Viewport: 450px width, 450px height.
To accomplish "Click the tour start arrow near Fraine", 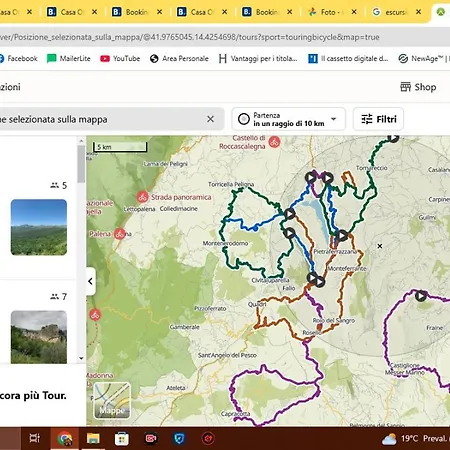I will click(421, 295).
